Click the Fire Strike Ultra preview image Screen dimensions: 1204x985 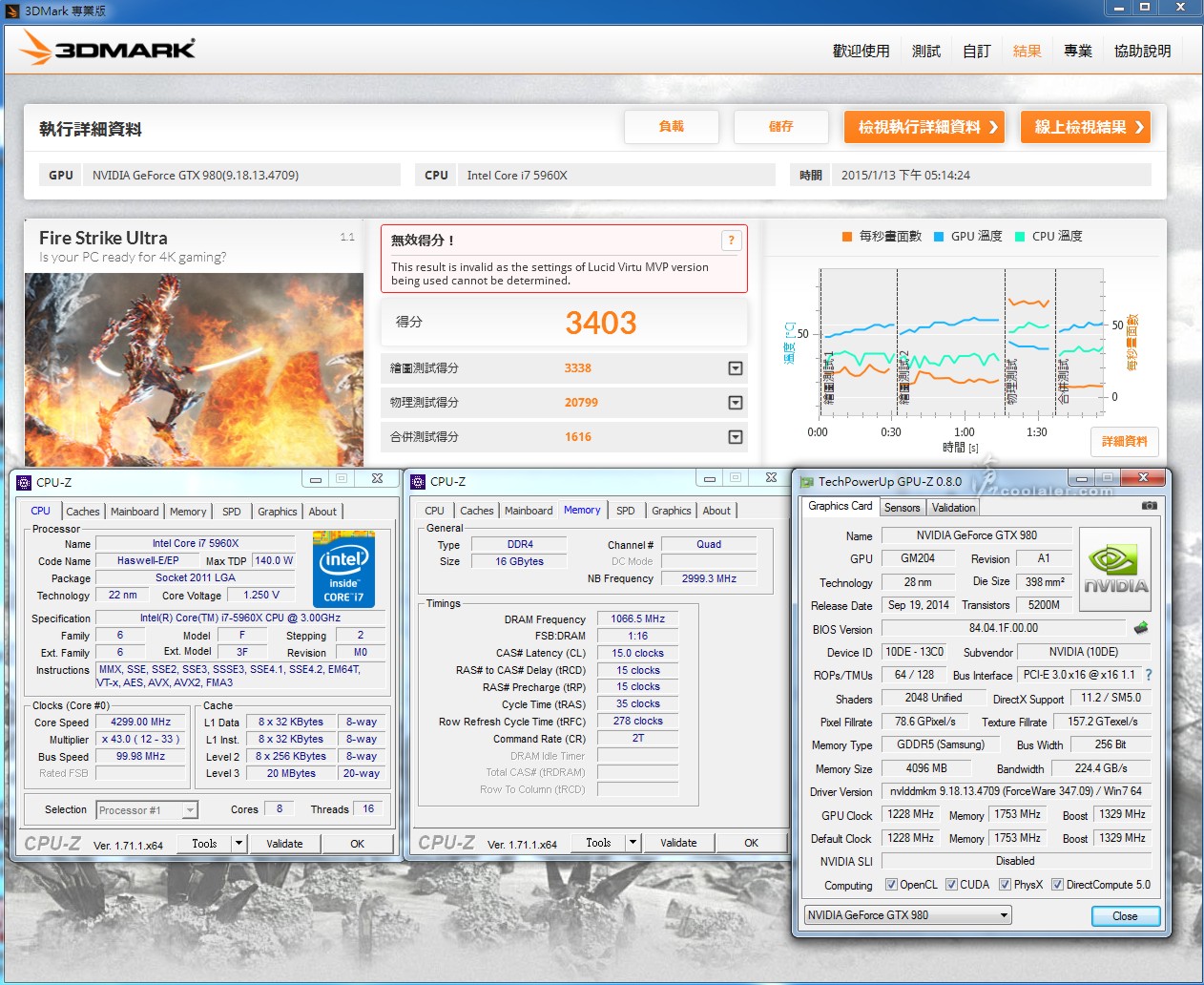pyautogui.click(x=194, y=369)
